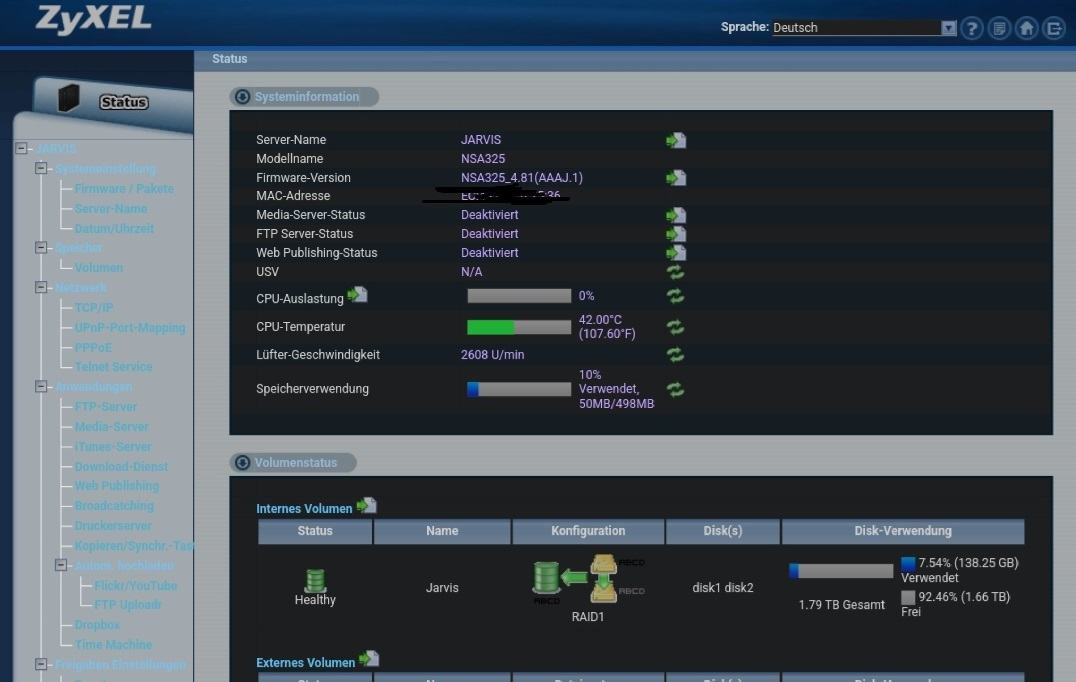
Task: Click the Externes Volumen heading link
Action: point(305,662)
